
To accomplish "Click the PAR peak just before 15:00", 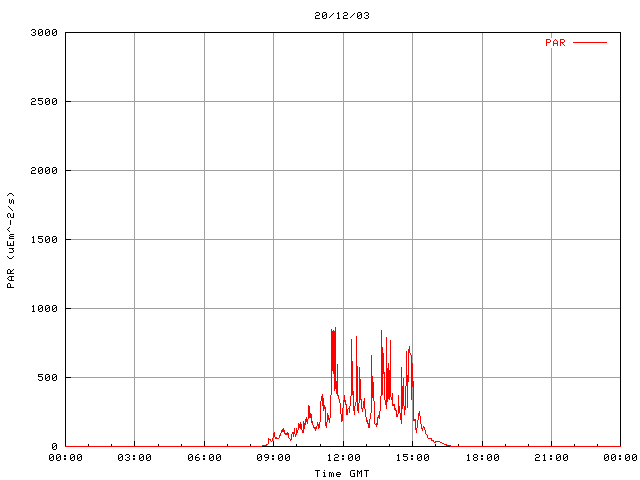I will (409, 348).
